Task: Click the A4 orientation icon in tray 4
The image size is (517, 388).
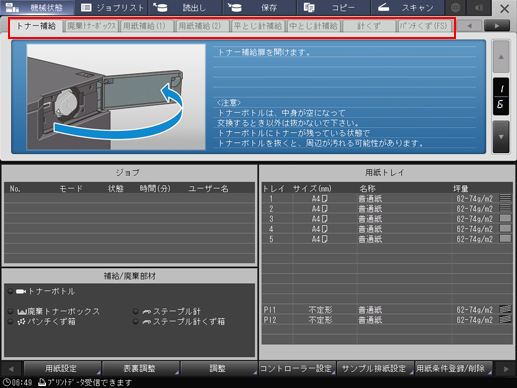Action: point(324,229)
